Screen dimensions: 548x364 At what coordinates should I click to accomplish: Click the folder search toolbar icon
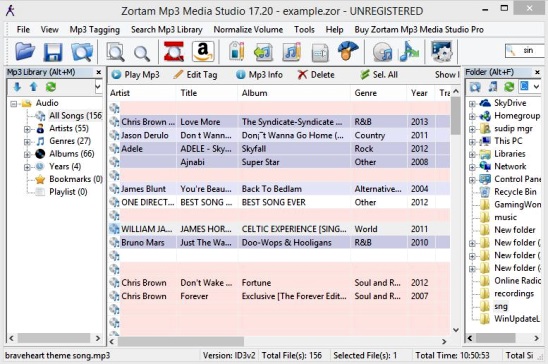[82, 52]
